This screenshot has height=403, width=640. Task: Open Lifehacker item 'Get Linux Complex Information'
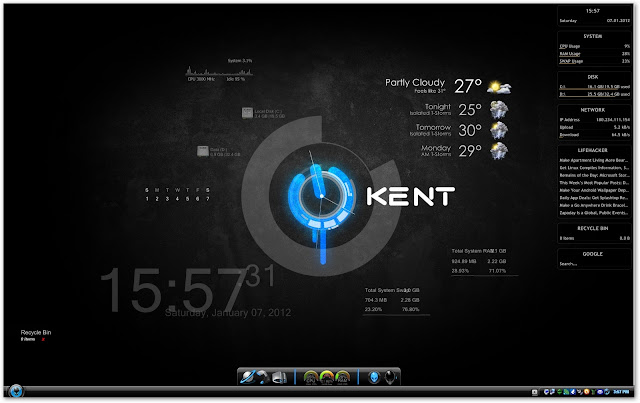tap(594, 168)
